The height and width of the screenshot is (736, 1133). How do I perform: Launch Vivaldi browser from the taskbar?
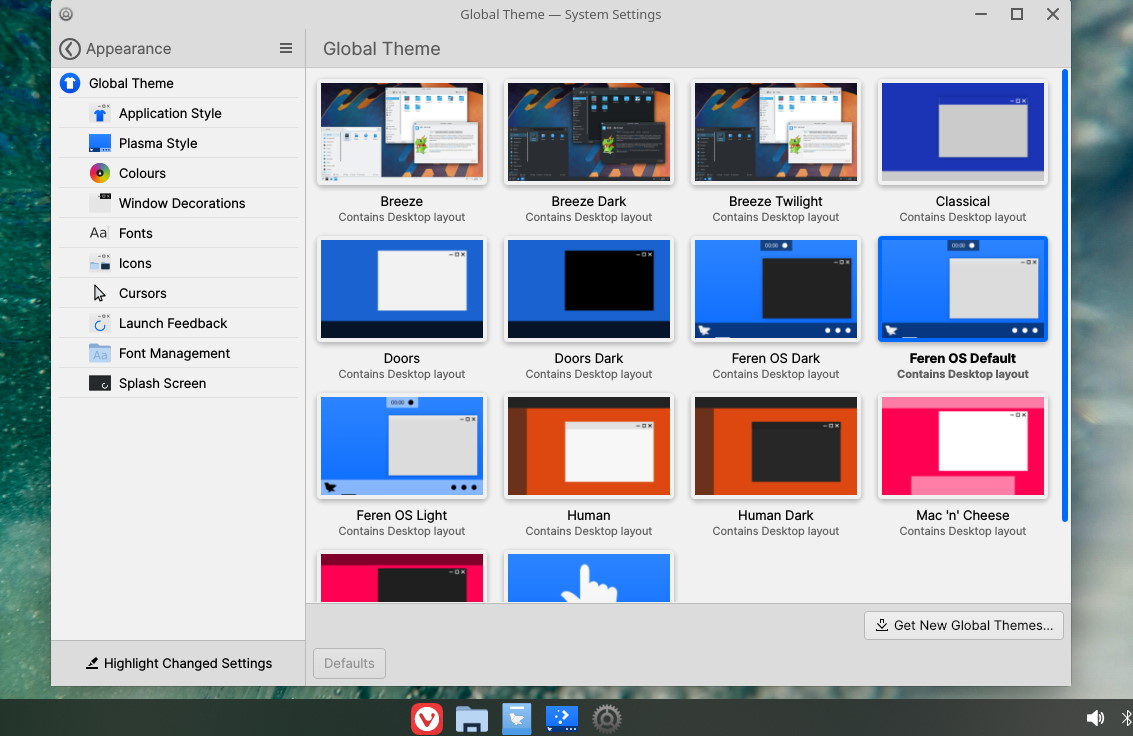tap(427, 718)
